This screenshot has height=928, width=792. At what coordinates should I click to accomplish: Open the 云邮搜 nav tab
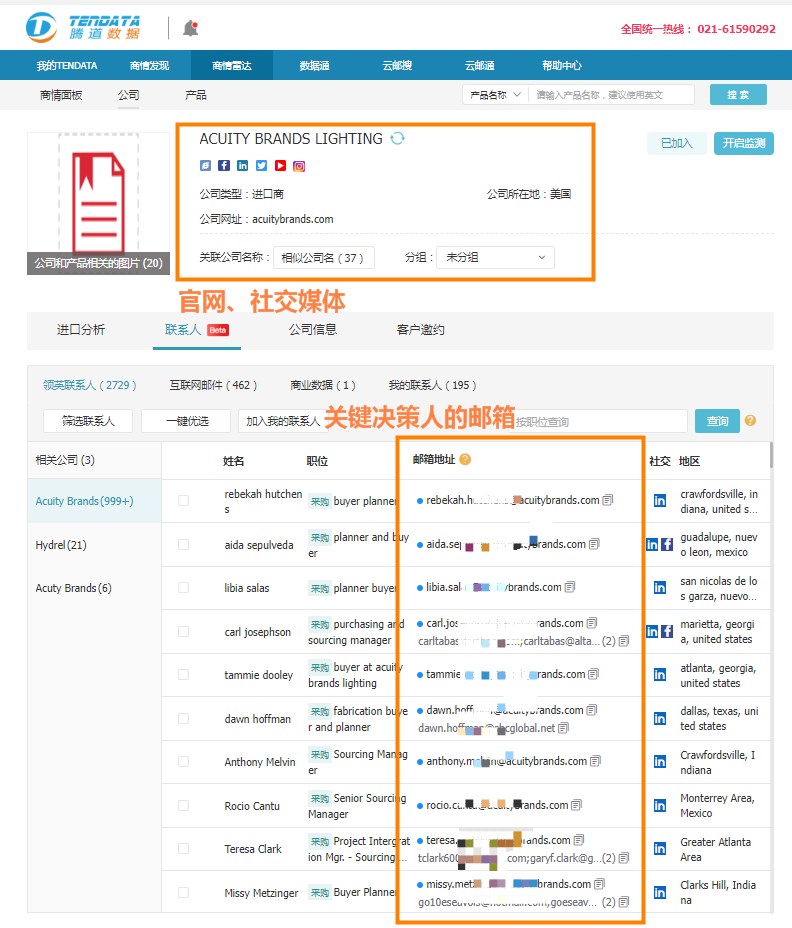397,65
